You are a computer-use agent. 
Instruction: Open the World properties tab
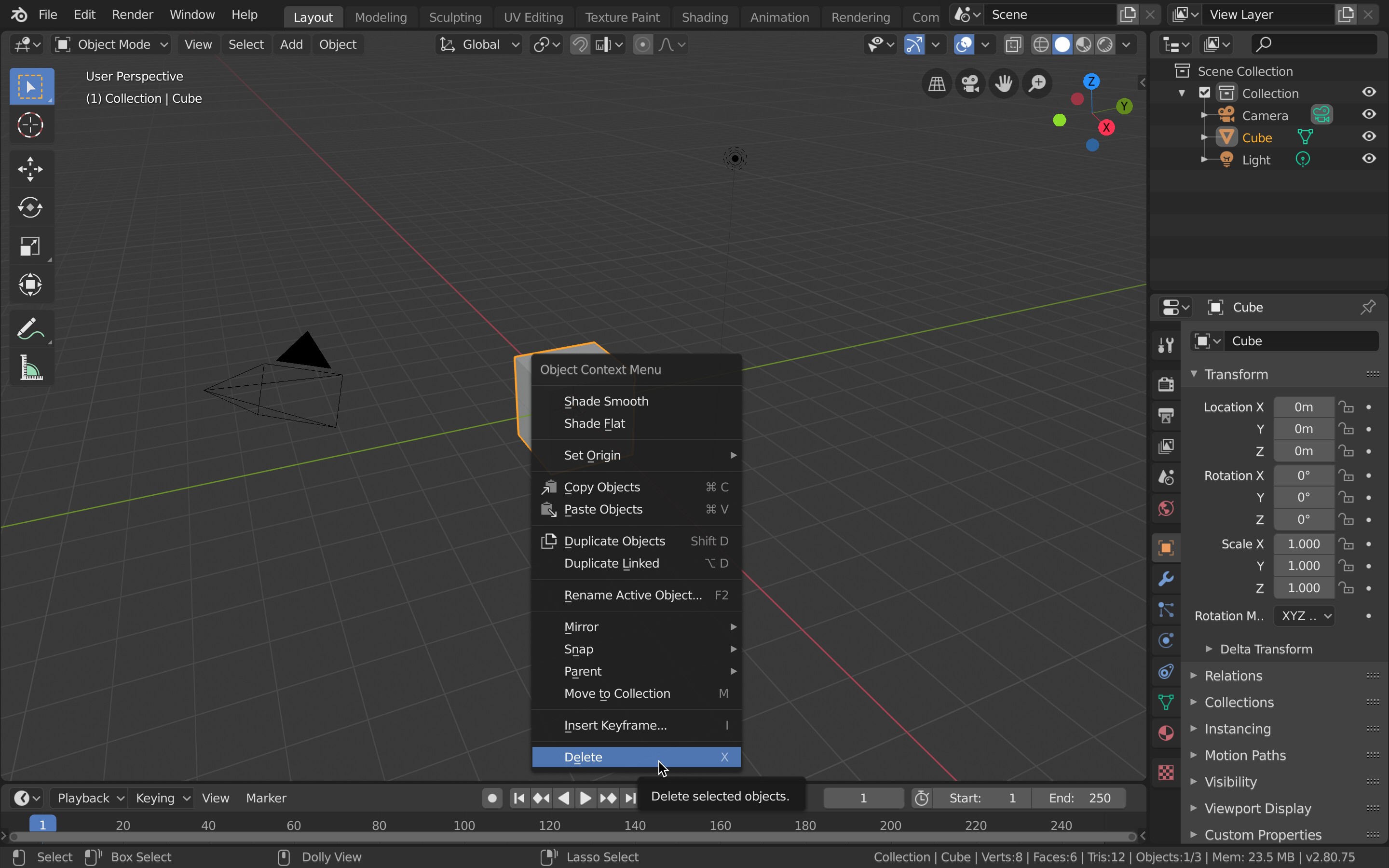(1166, 508)
